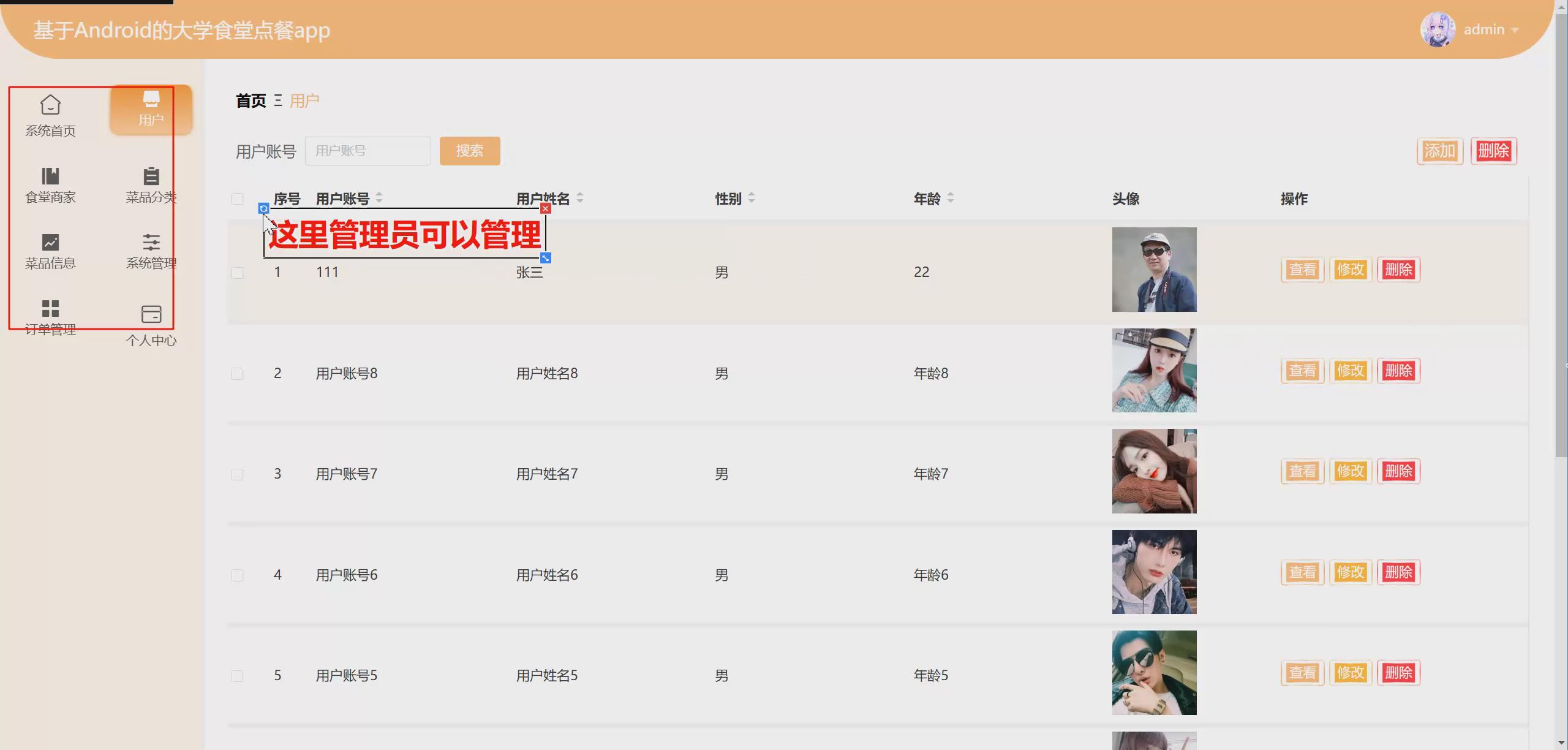This screenshot has height=750, width=1568.
Task: Click the avatar thumbnail of 用户账号6
Action: pyautogui.click(x=1154, y=572)
